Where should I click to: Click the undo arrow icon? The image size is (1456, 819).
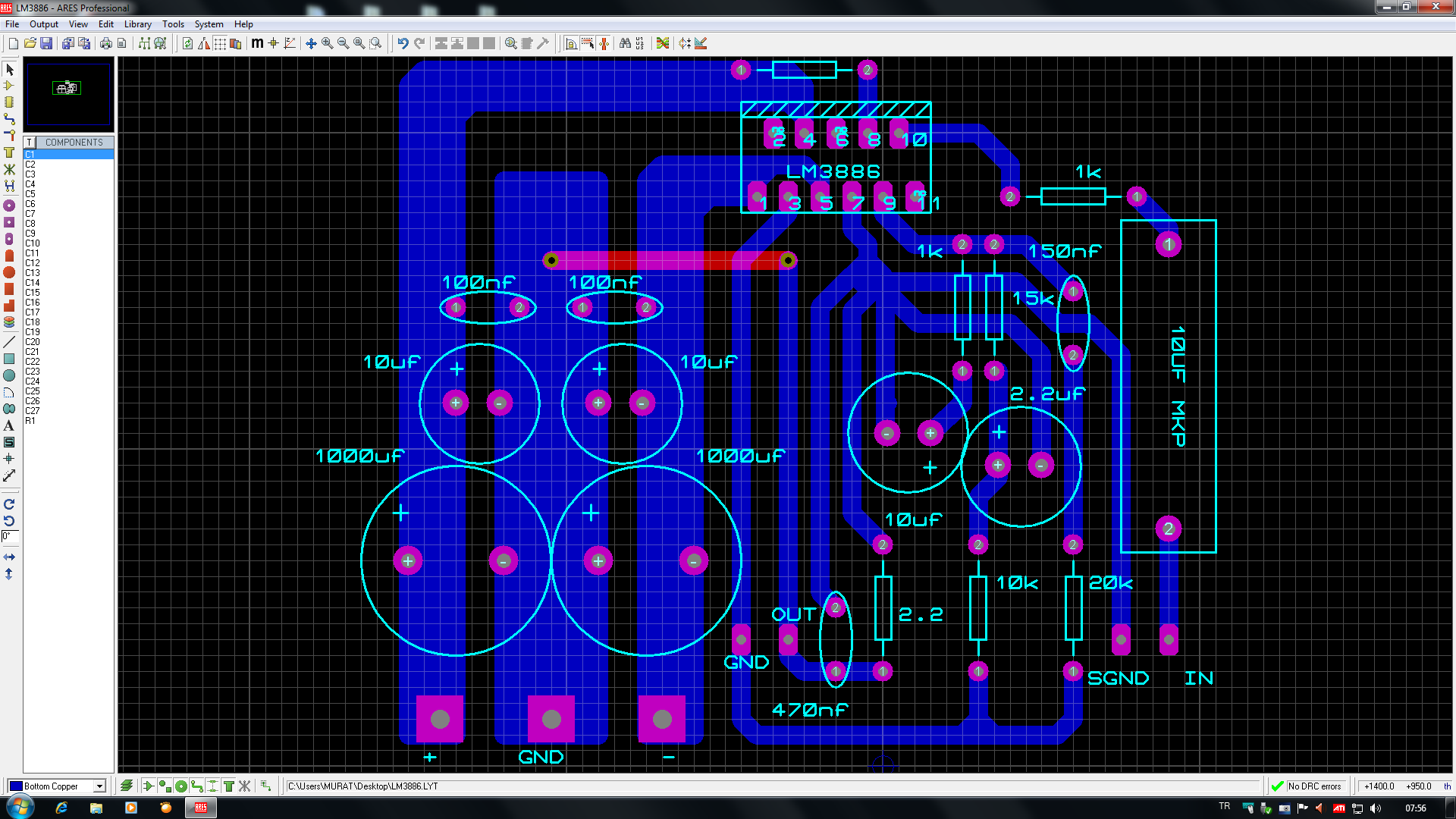tap(403, 43)
